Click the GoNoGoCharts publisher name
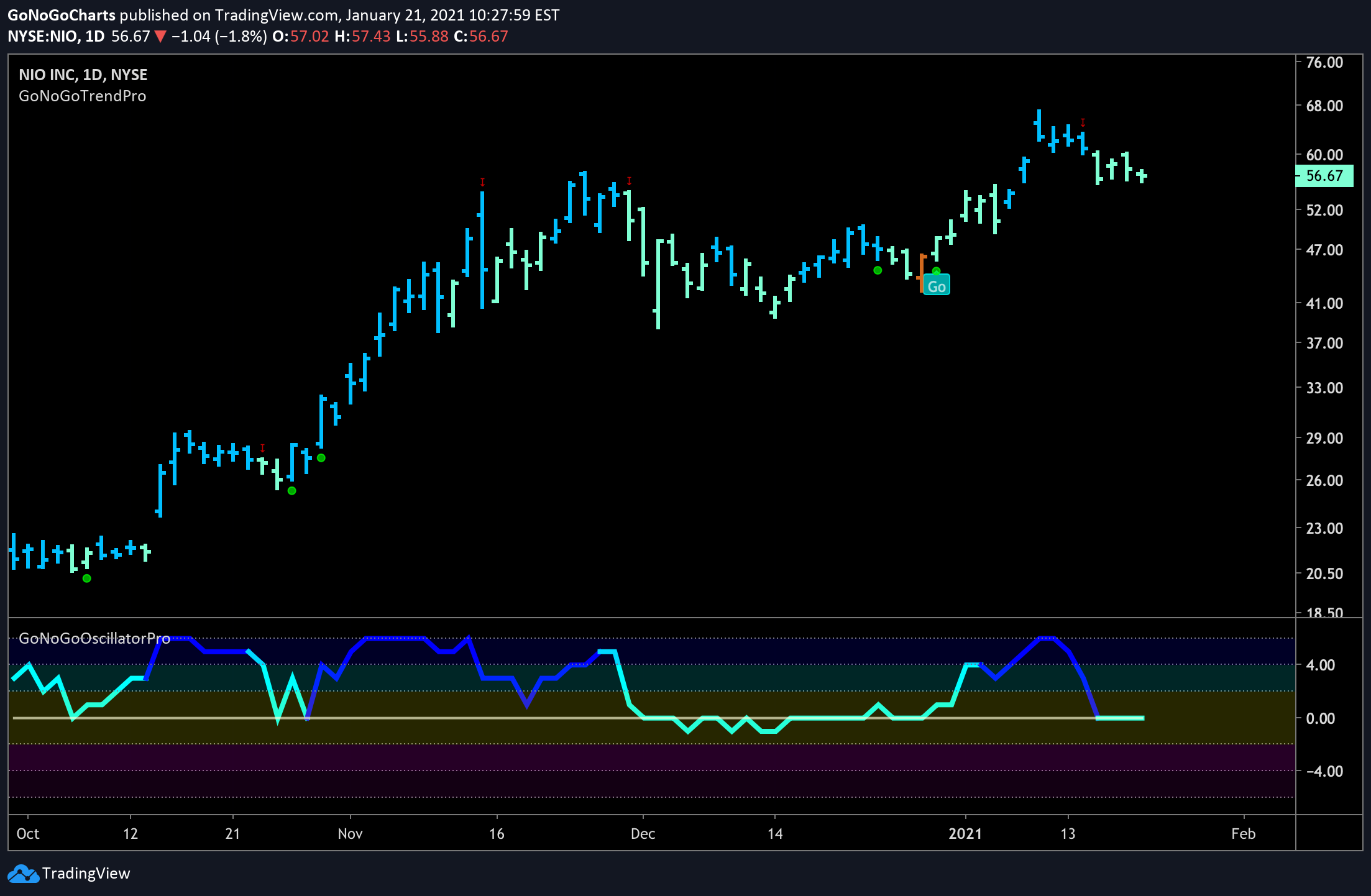 click(62, 15)
